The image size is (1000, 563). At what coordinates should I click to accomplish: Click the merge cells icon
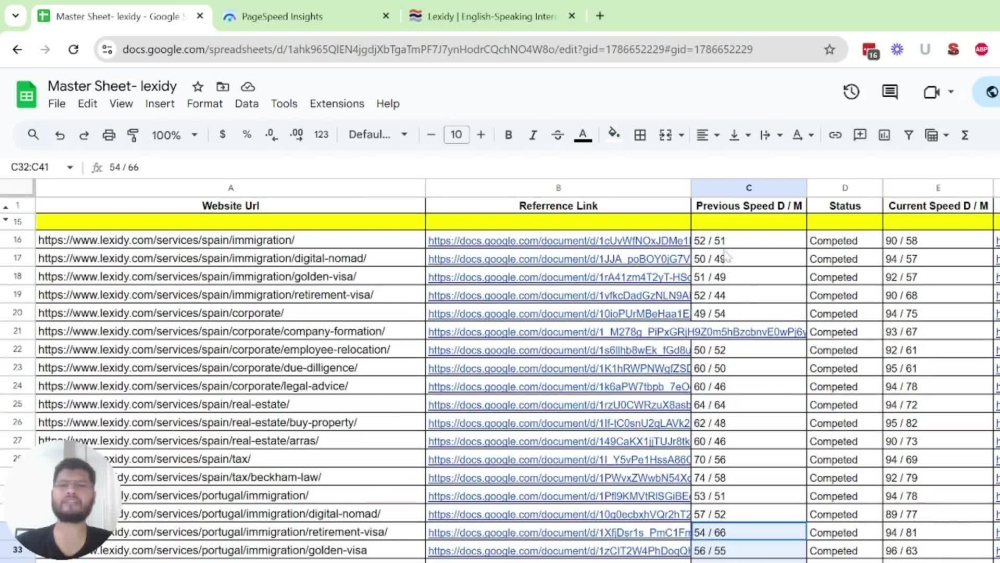(665, 135)
